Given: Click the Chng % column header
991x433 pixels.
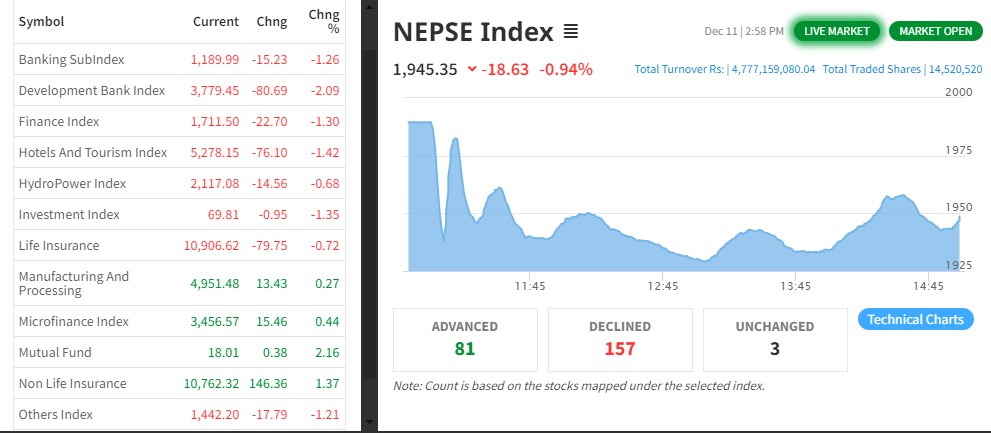Looking at the screenshot, I should click(x=324, y=21).
